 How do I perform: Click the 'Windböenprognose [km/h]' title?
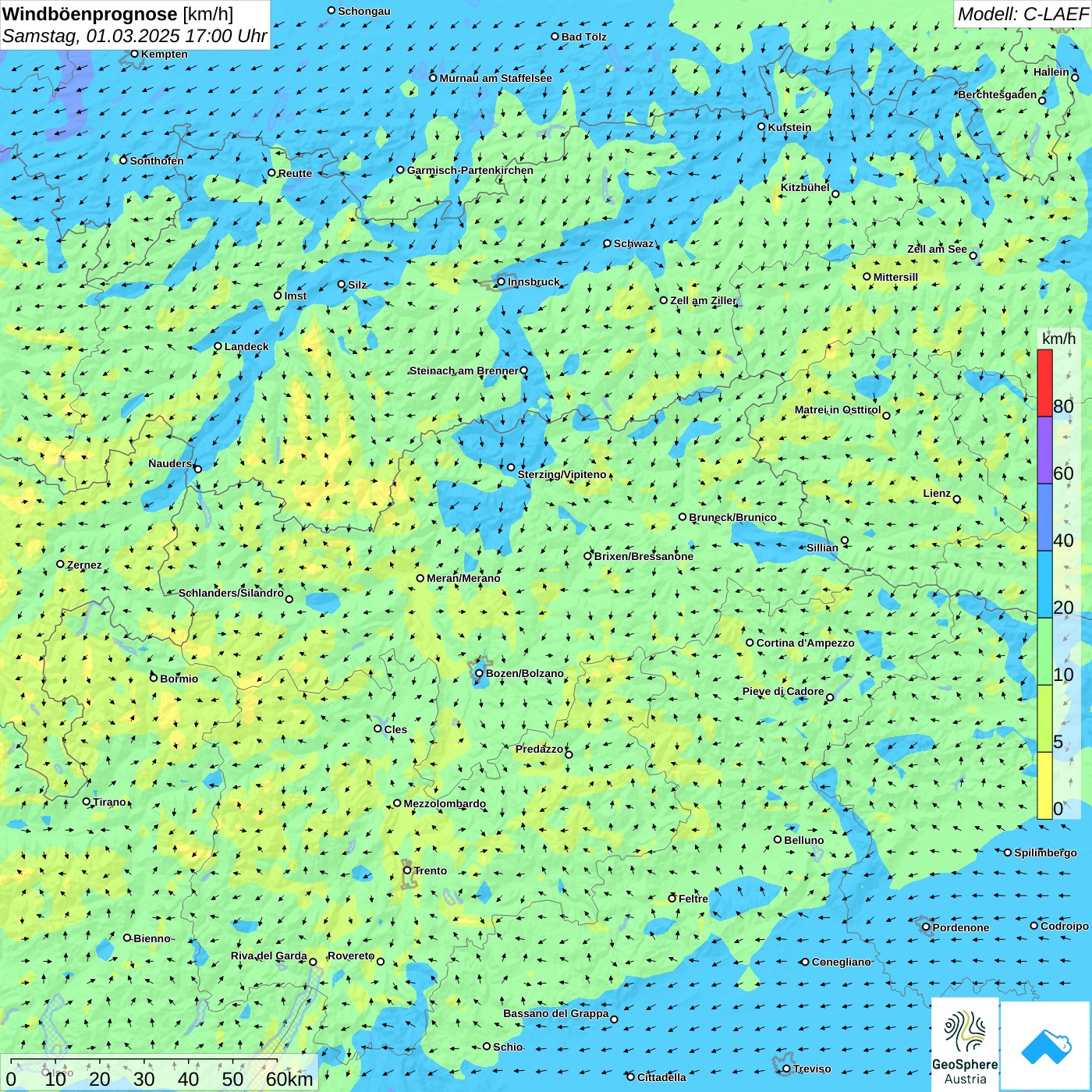pos(118,15)
